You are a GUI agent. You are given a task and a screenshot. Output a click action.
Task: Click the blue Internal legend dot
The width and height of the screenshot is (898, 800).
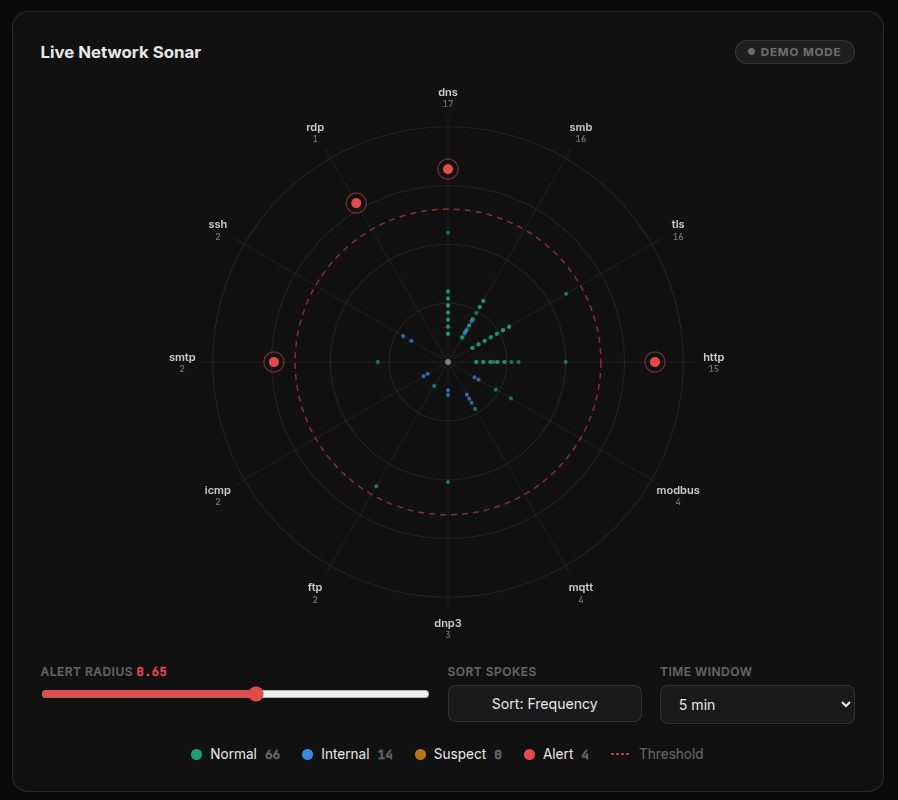308,754
